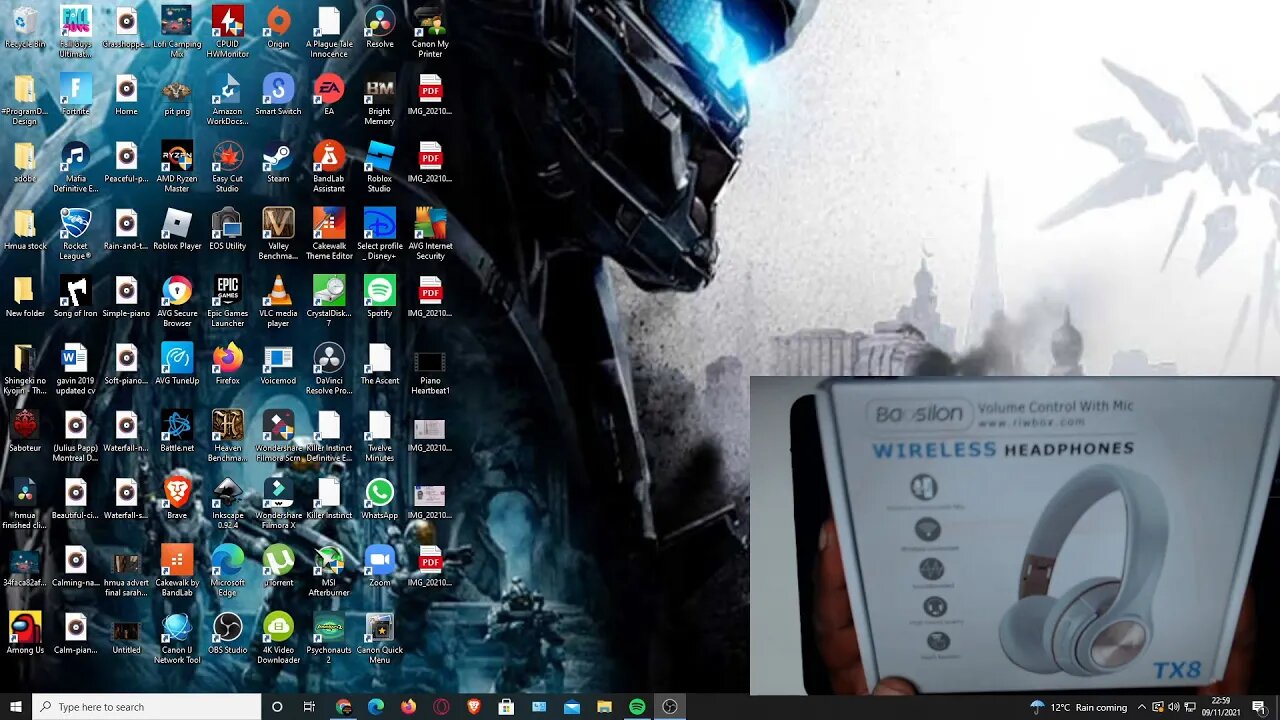This screenshot has height=720, width=1280.
Task: Open the Roblox Studio desktop icon
Action: point(379,167)
